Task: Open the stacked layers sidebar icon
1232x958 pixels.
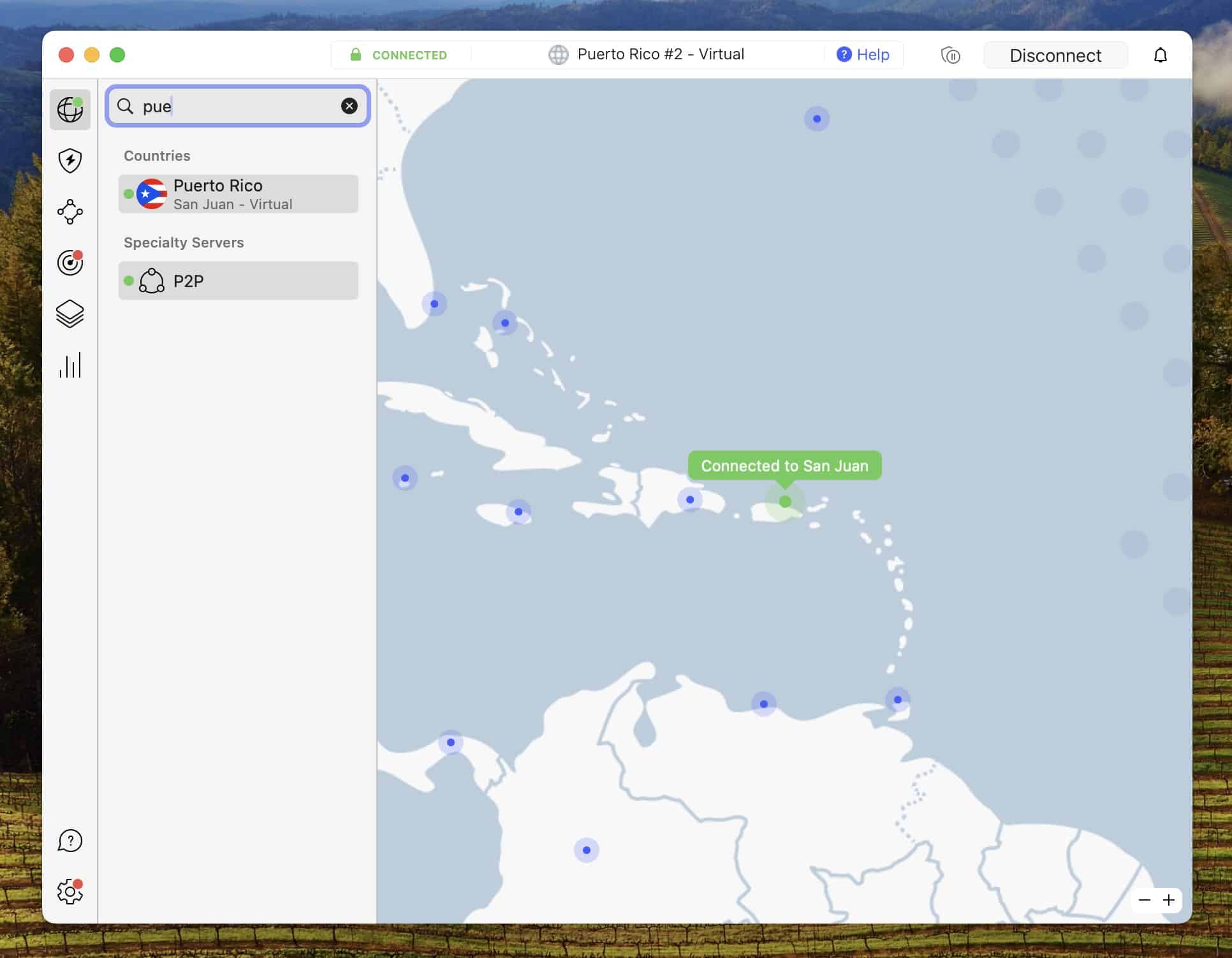Action: tap(70, 314)
